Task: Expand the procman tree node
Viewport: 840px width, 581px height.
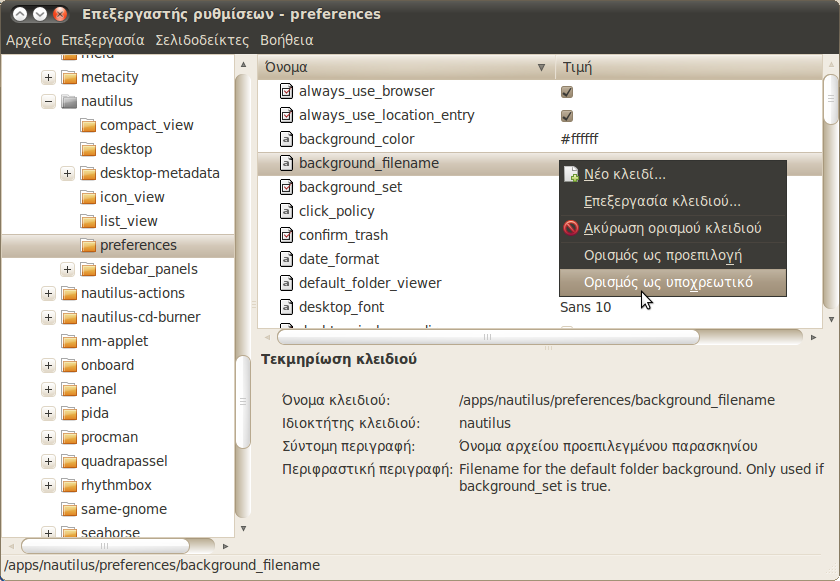Action: click(48, 437)
